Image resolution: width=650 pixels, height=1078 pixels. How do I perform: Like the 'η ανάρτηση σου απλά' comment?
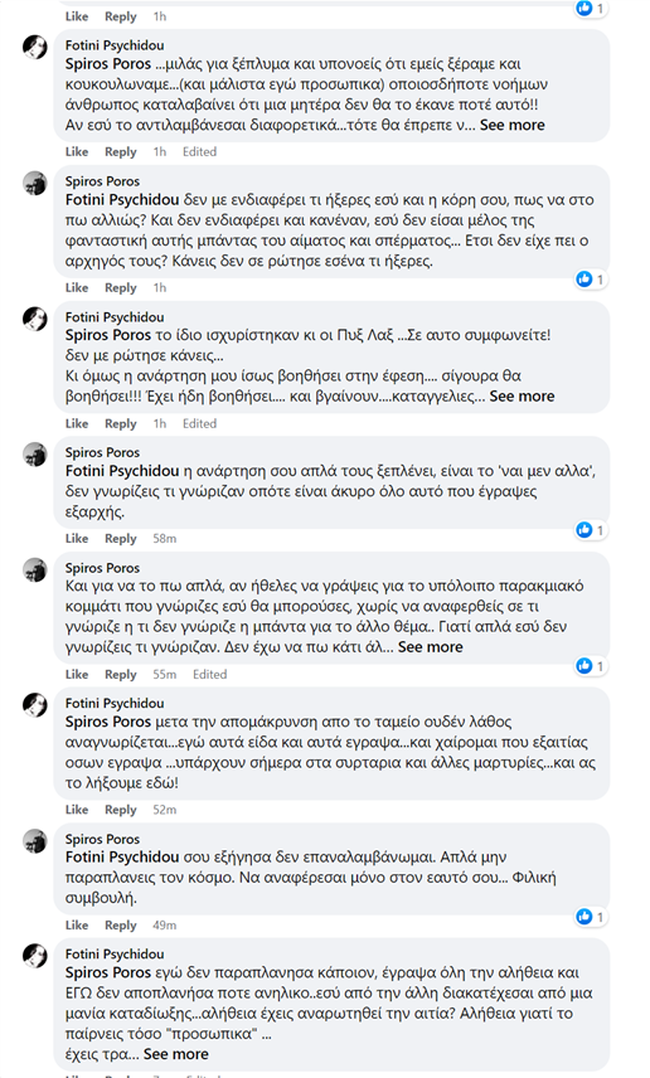coord(77,539)
